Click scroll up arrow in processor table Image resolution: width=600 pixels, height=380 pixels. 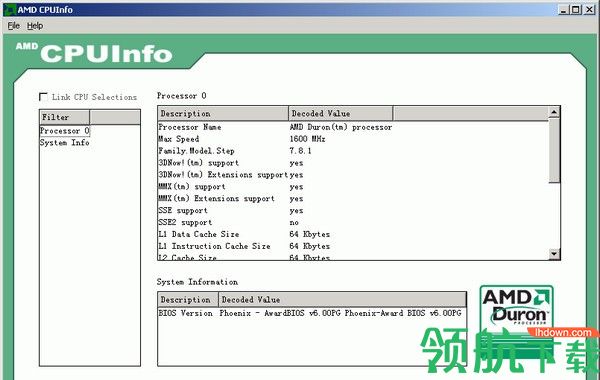click(x=554, y=113)
